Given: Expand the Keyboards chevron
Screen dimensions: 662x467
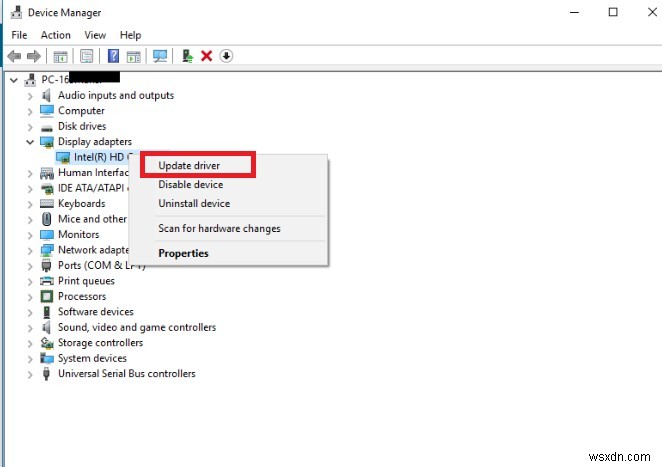Looking at the screenshot, I should coord(30,204).
